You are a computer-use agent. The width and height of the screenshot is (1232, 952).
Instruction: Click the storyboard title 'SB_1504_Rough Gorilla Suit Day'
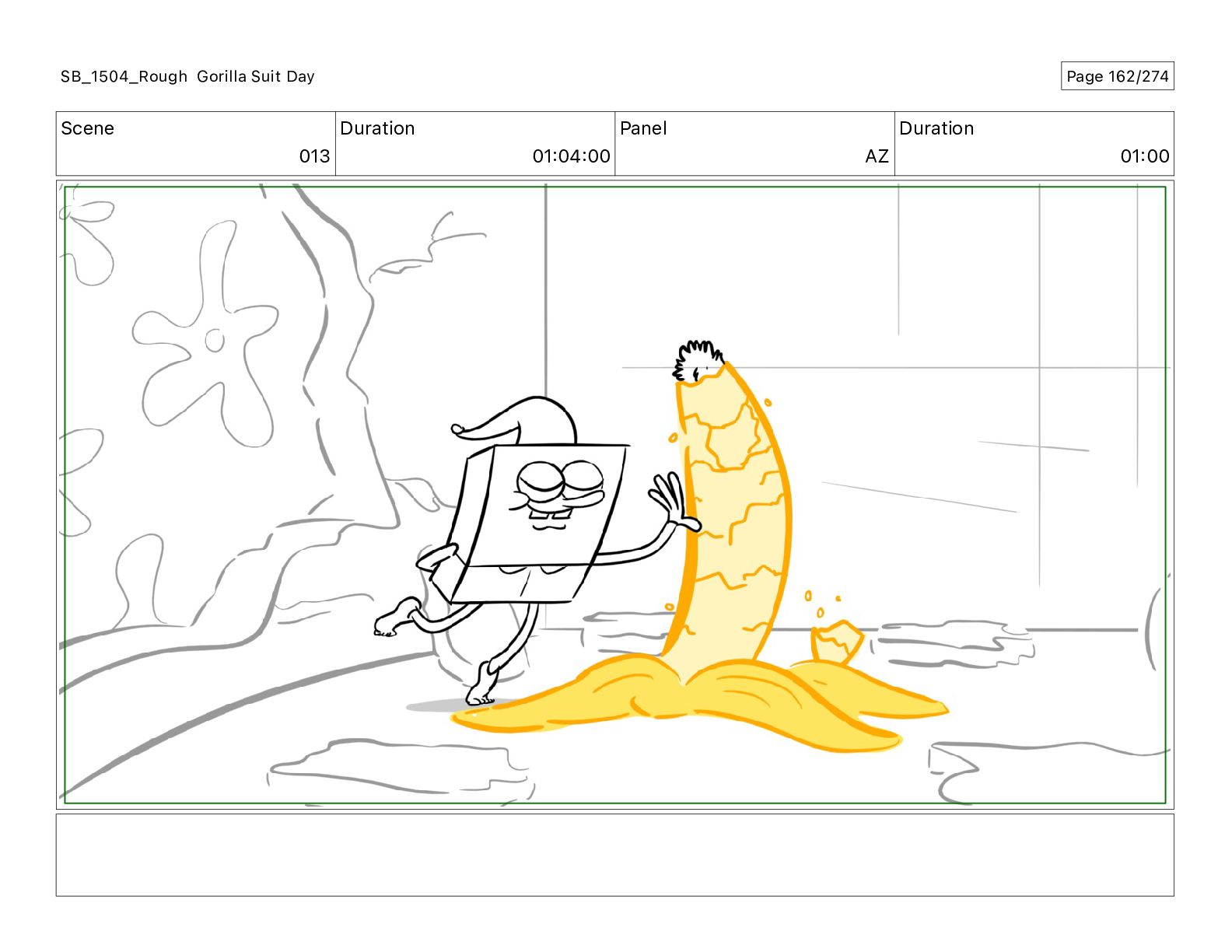187,76
